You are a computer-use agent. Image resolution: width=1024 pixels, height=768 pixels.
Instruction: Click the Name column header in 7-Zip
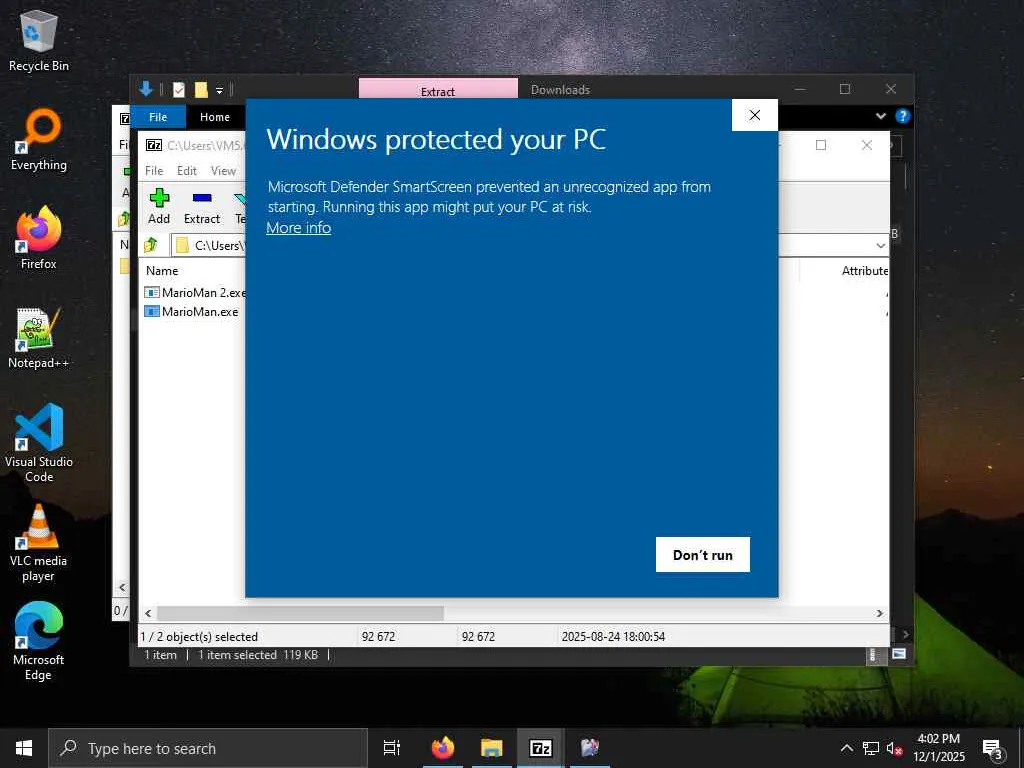(x=162, y=270)
